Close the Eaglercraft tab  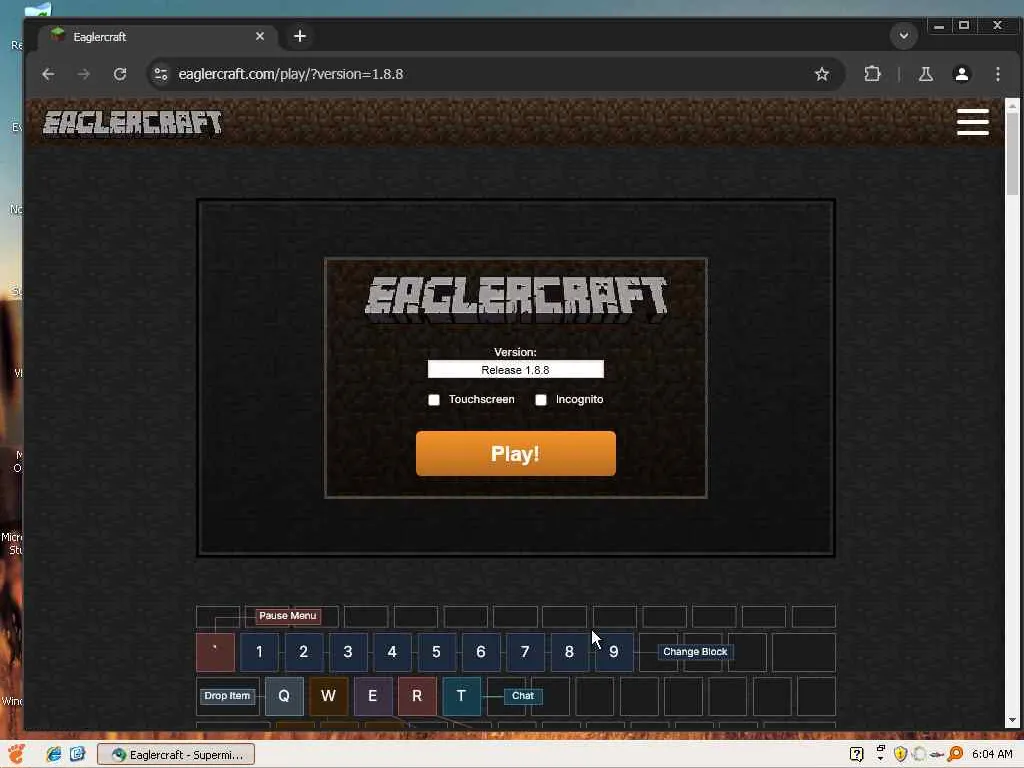click(260, 37)
